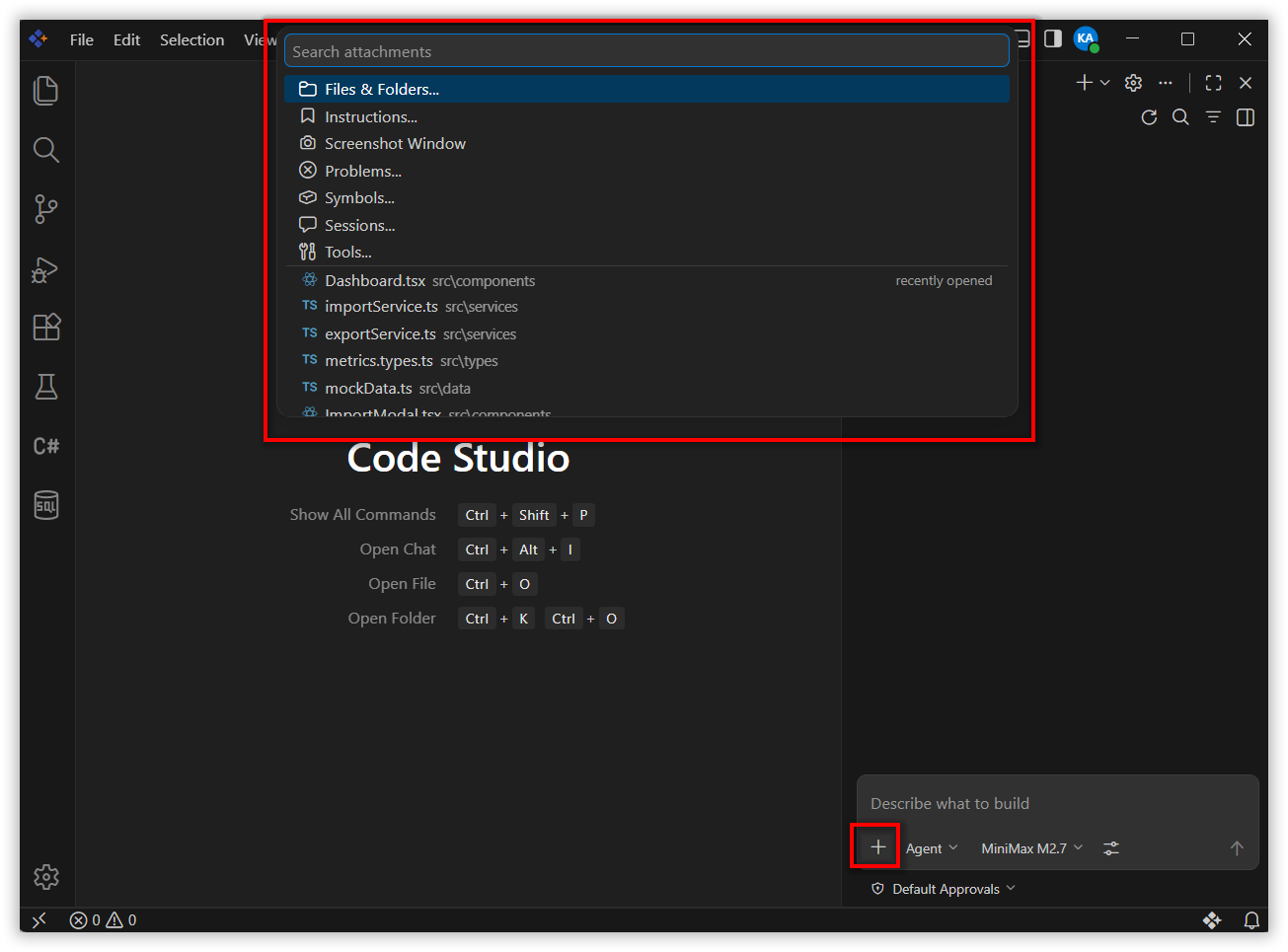Open the Manage gear in activity bar
The image size is (1288, 952).
pos(46,877)
